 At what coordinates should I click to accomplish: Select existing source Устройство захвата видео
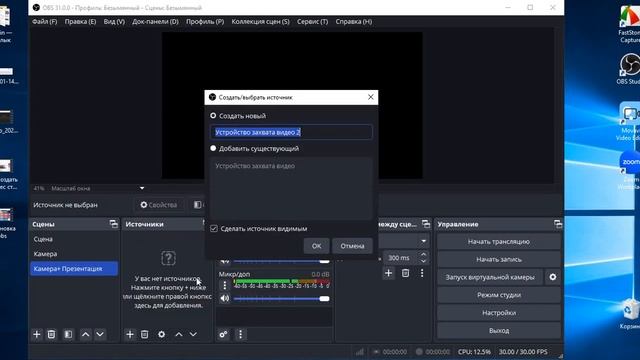pos(255,166)
